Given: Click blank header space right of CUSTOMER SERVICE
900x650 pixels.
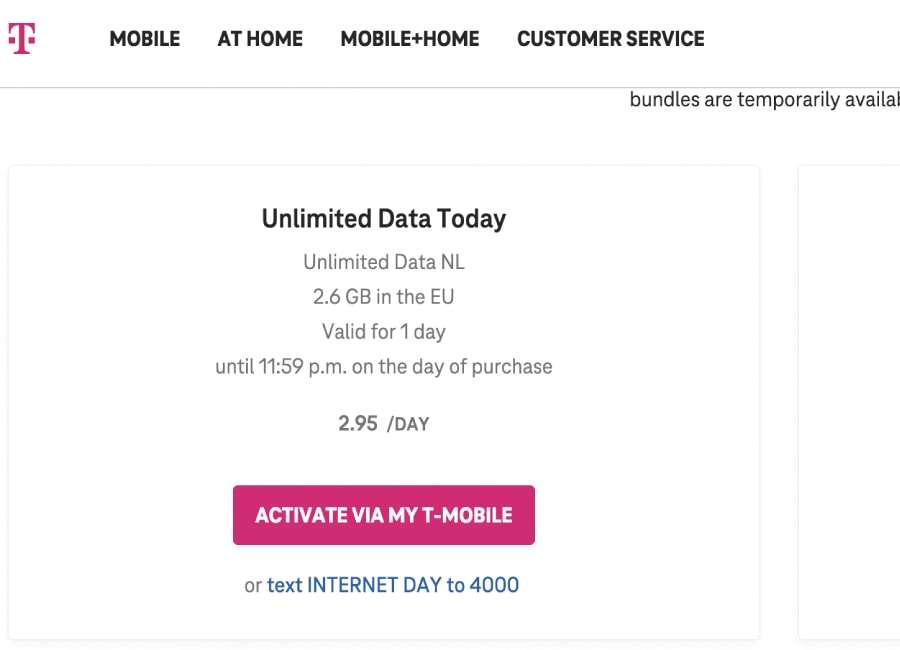Looking at the screenshot, I should 804,39.
